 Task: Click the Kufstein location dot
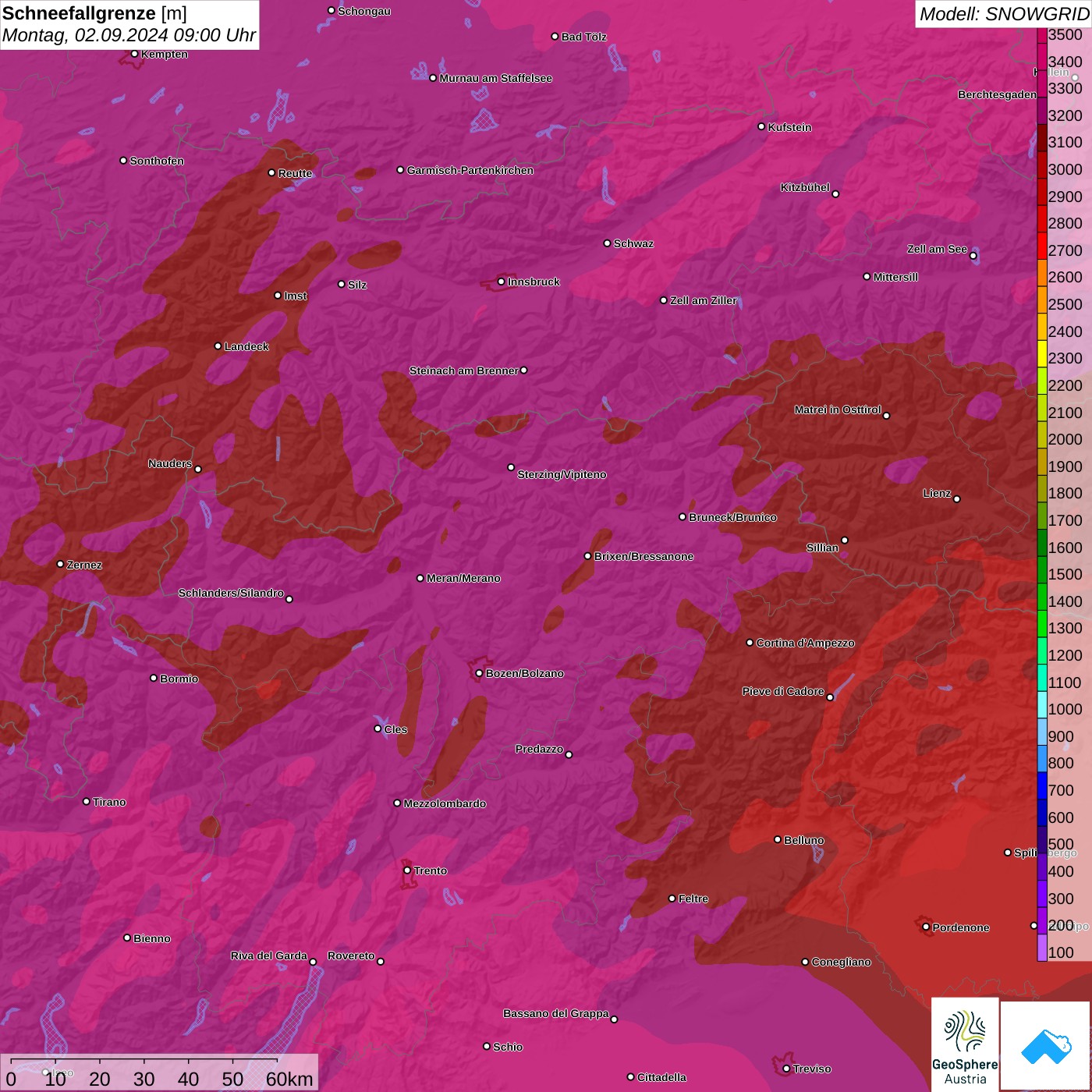(x=762, y=126)
